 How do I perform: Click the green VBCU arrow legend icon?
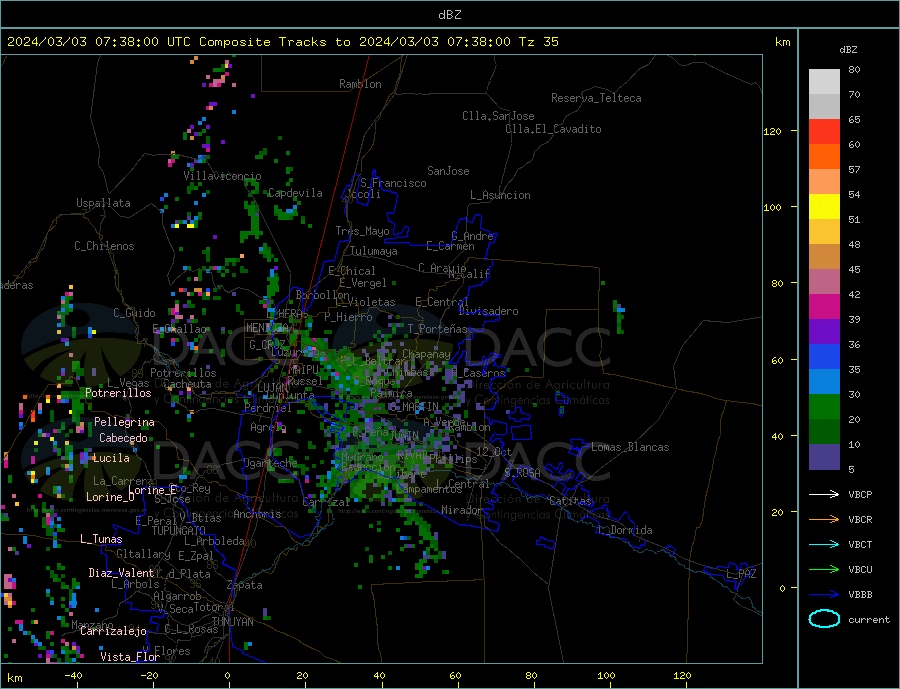(825, 570)
